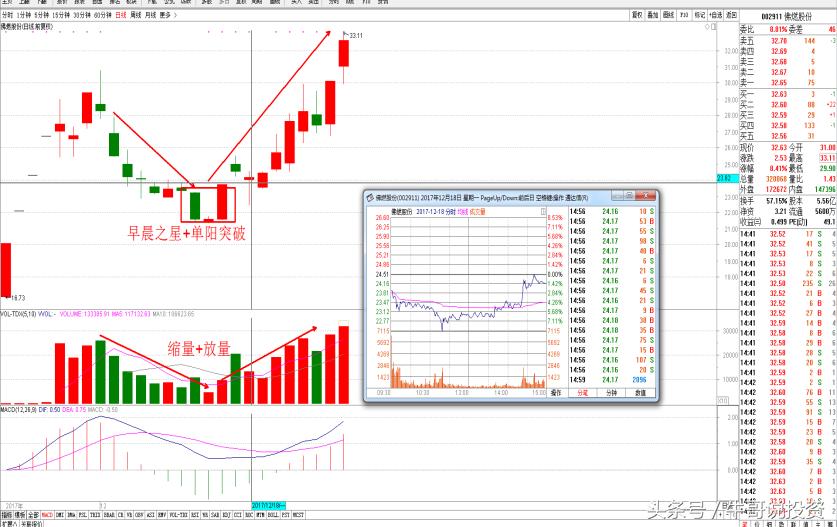
Task: Switch chart to 1分钟 period
Action: pyautogui.click(x=23, y=15)
